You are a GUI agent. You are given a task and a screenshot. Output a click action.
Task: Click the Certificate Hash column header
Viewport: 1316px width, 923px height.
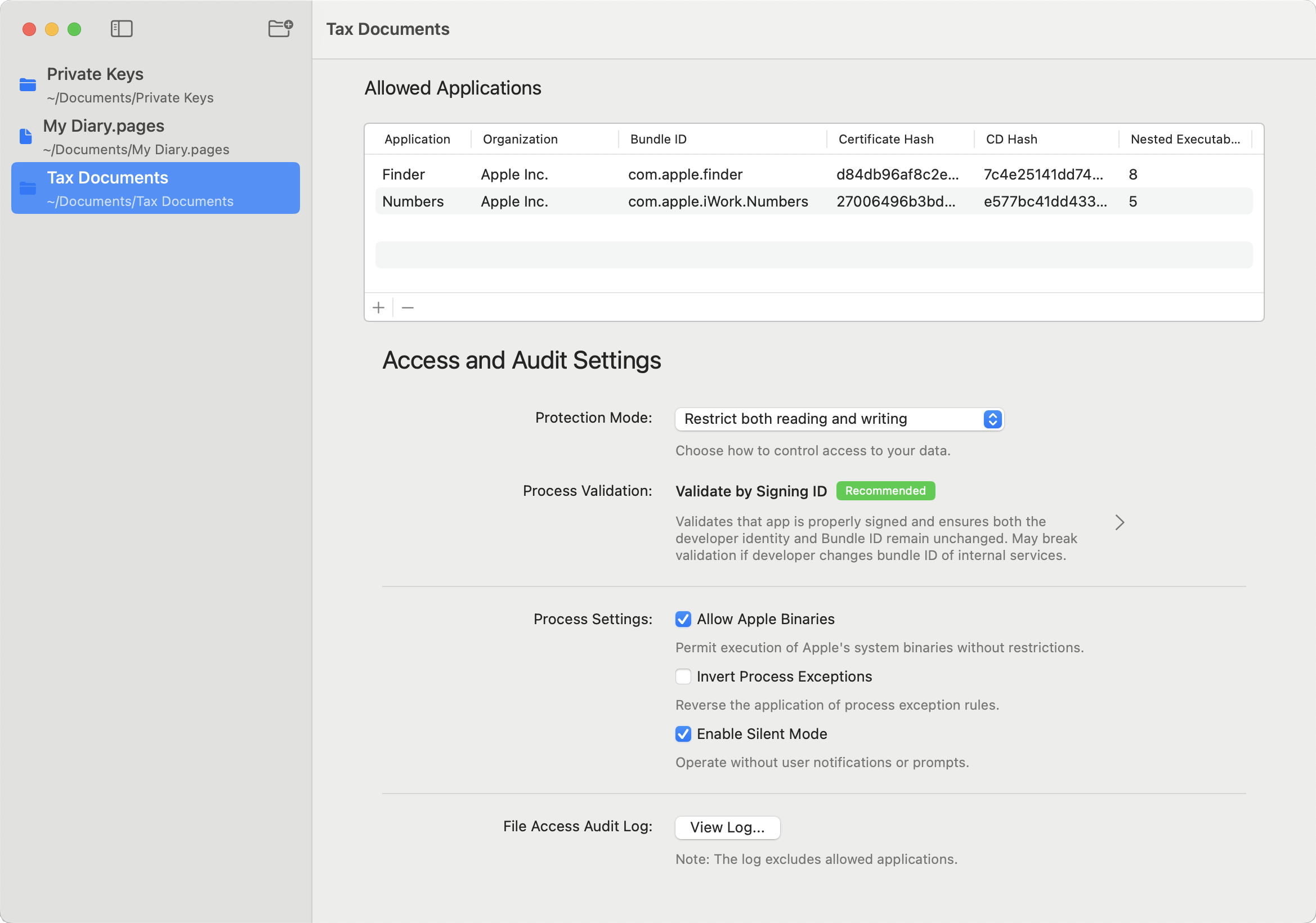point(885,139)
